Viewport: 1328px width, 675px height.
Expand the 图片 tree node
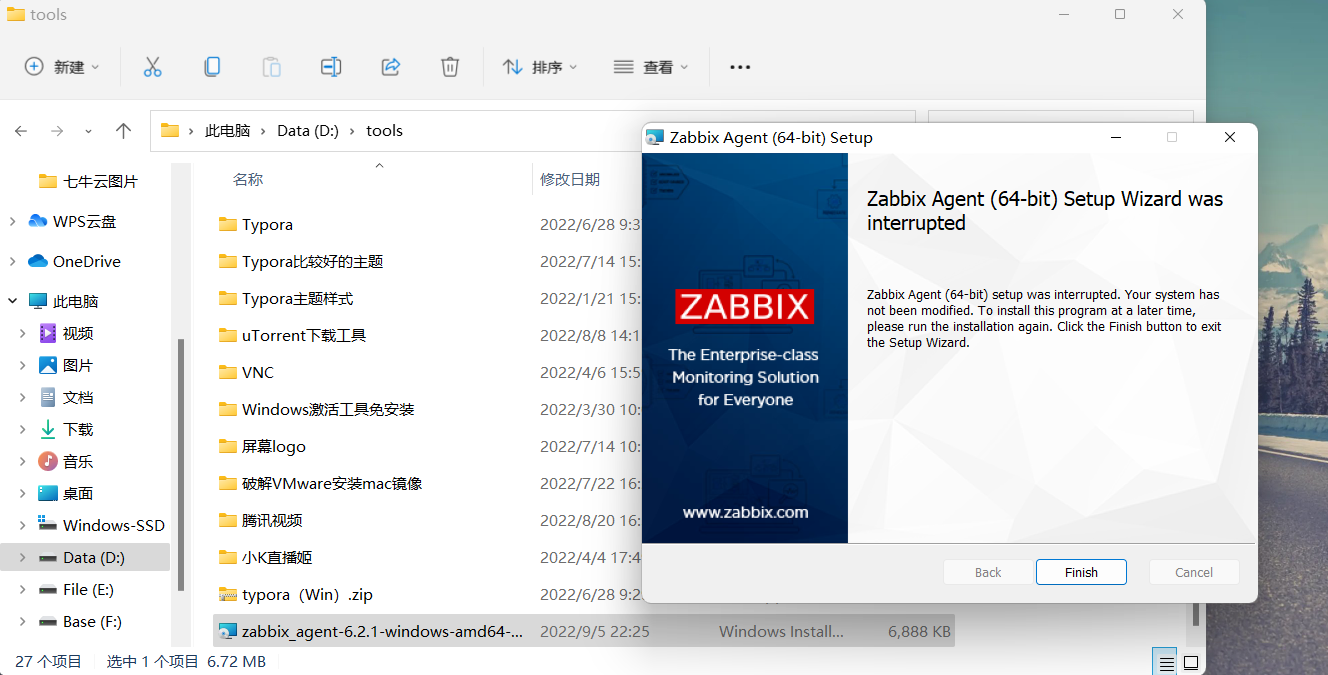pos(23,365)
